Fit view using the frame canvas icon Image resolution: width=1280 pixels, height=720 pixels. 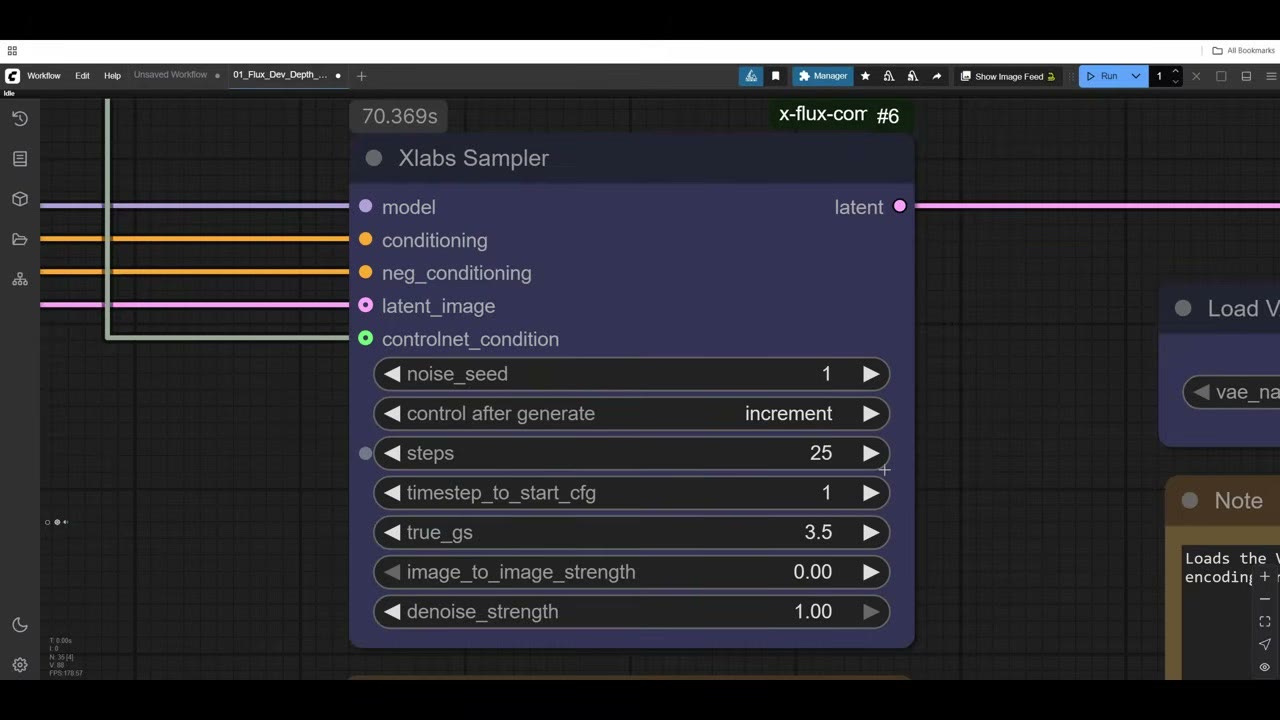(x=1265, y=622)
